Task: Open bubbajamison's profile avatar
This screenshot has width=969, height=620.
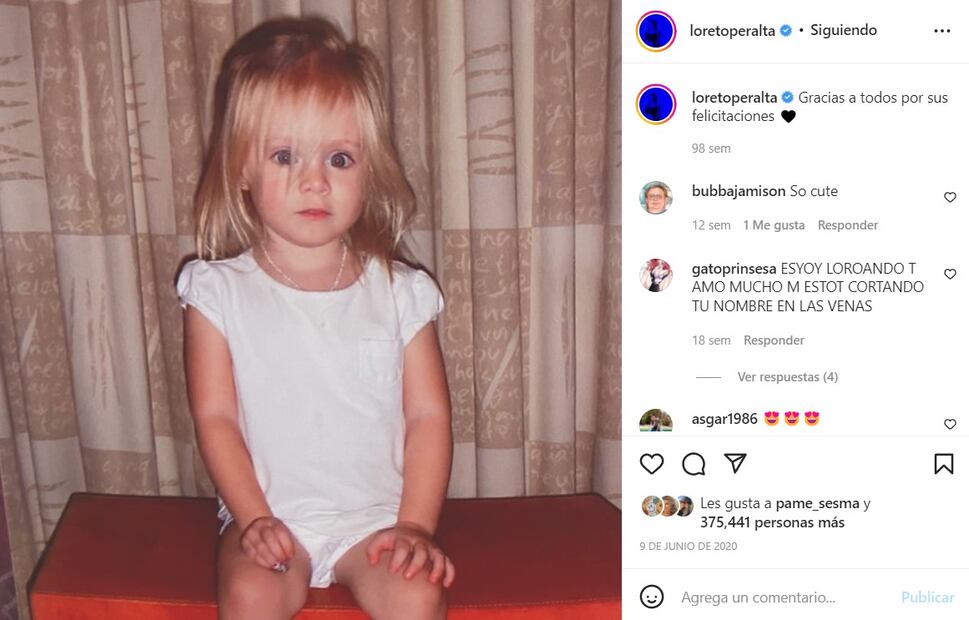Action: click(x=656, y=198)
